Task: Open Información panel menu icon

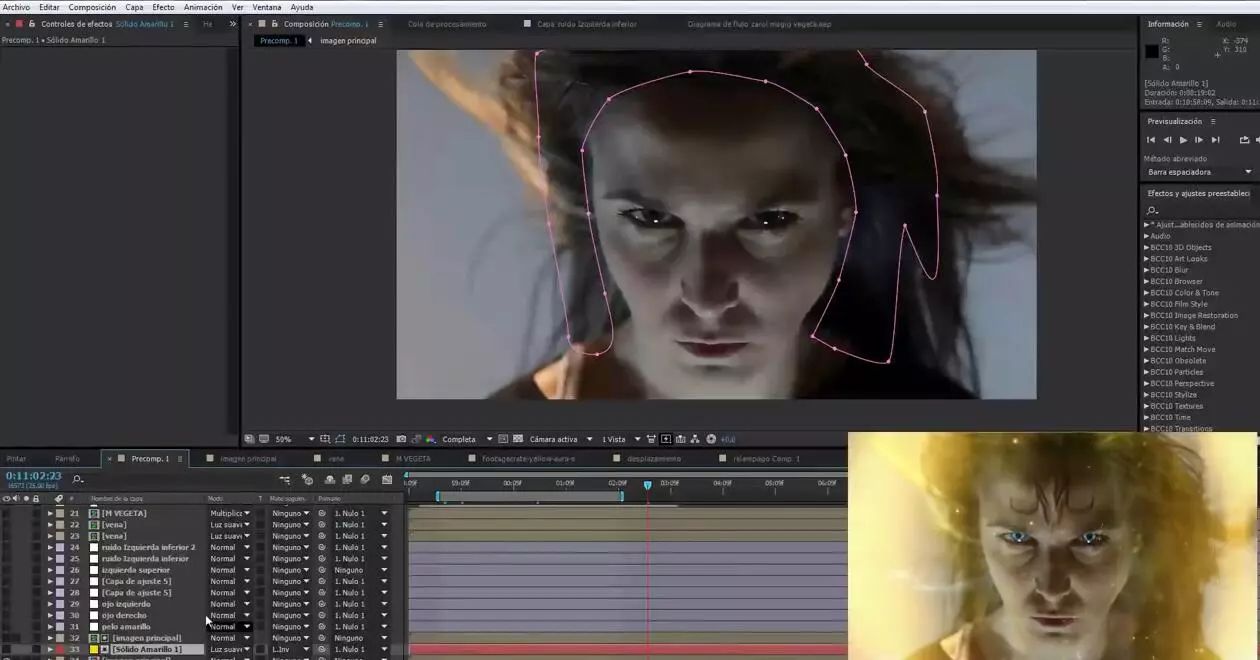Action: pyautogui.click(x=1198, y=24)
